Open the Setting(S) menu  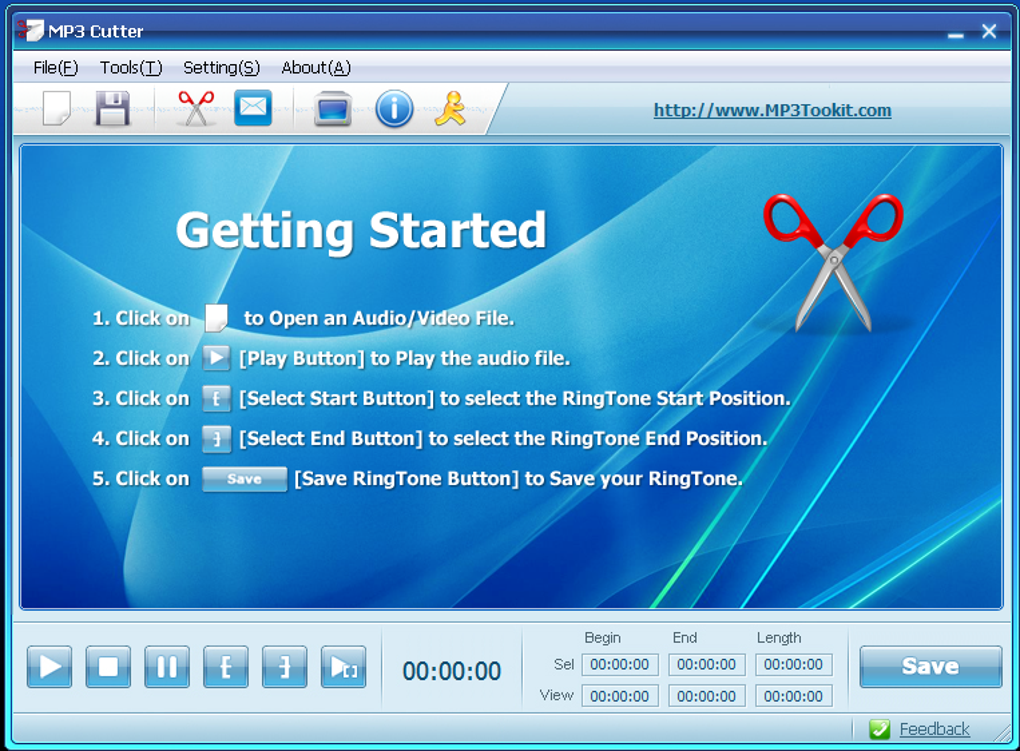(221, 68)
